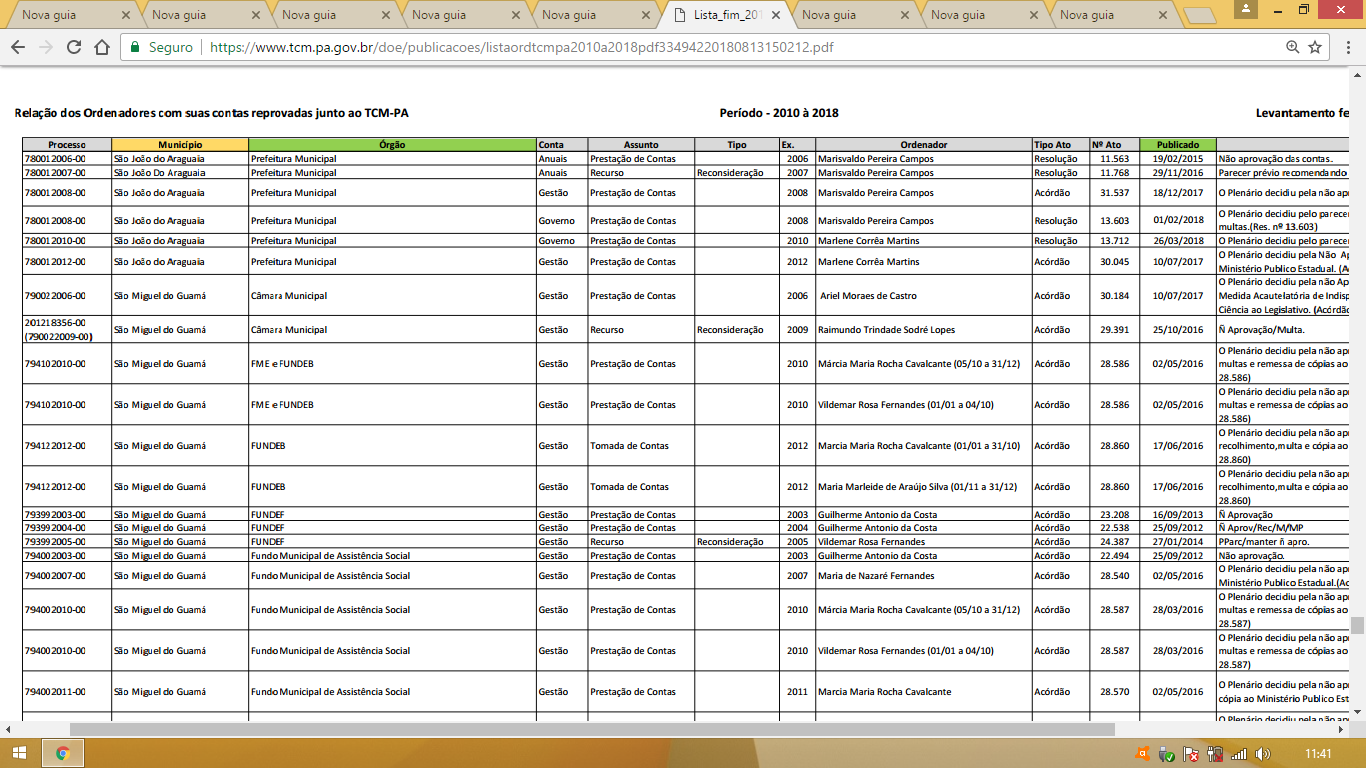Open the Action Center flag icon
Screen dimensions: 1366x768
(x=1190, y=753)
